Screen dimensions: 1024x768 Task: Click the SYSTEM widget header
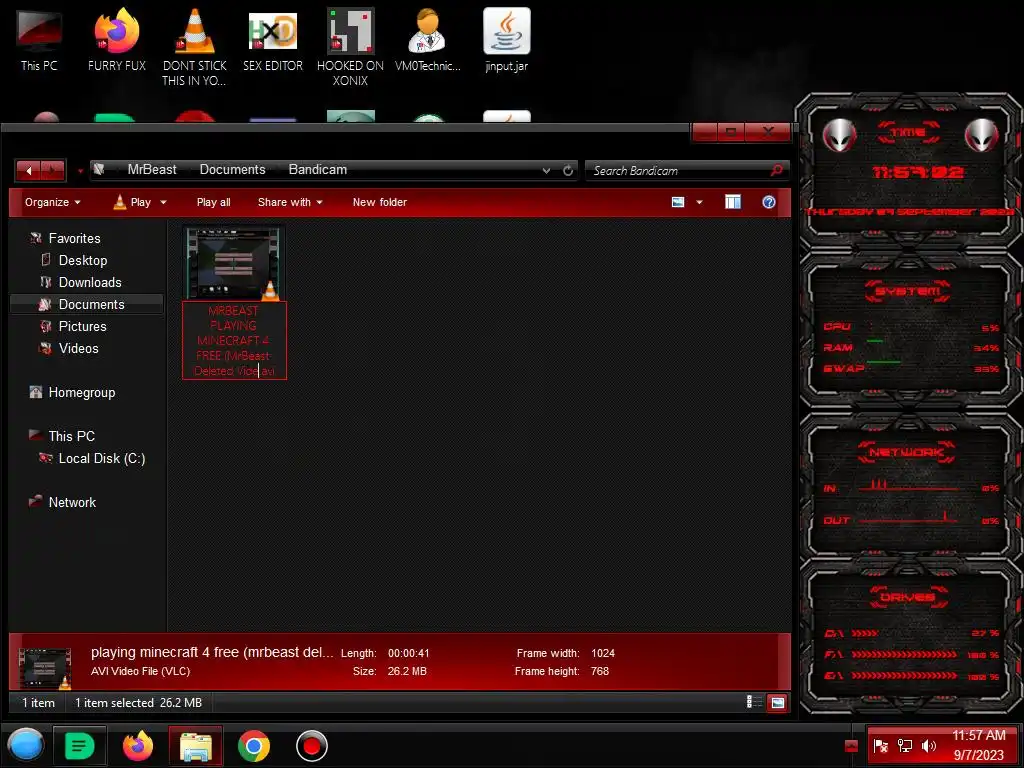pos(908,291)
